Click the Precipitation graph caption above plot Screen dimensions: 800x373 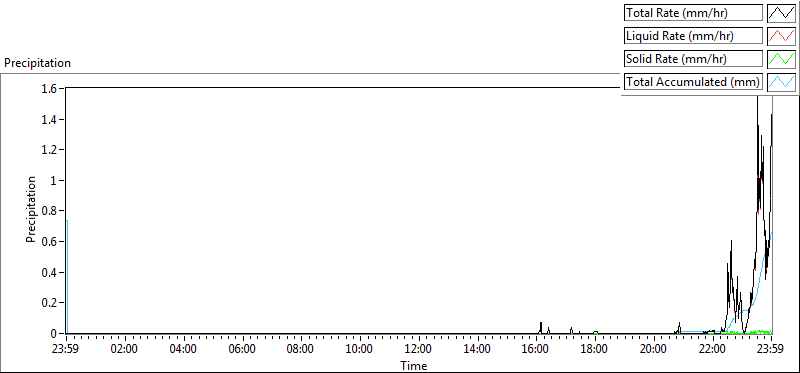(x=37, y=63)
